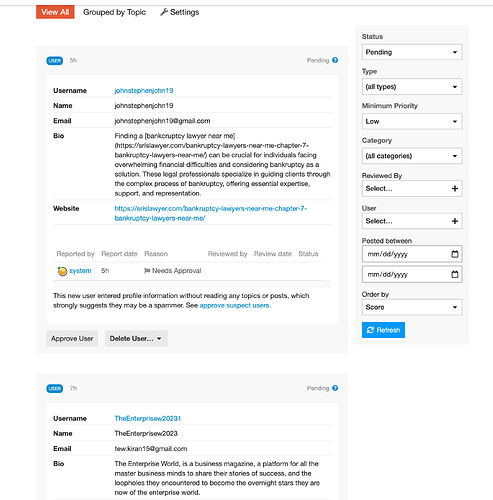Open calendar picker on first date field
Screen dimensions: 493x500
pyautogui.click(x=455, y=254)
